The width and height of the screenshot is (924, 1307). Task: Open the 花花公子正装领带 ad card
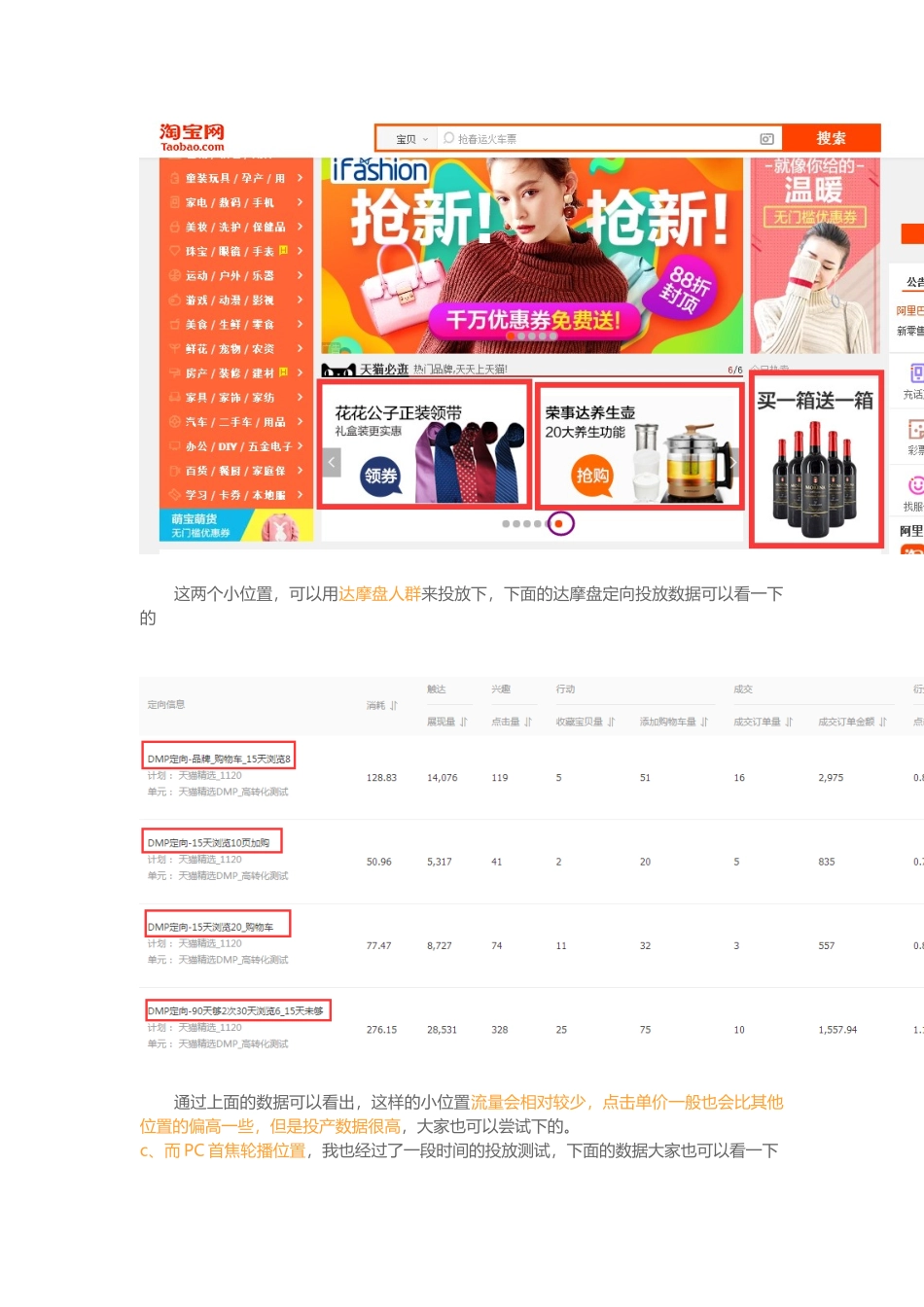425,444
